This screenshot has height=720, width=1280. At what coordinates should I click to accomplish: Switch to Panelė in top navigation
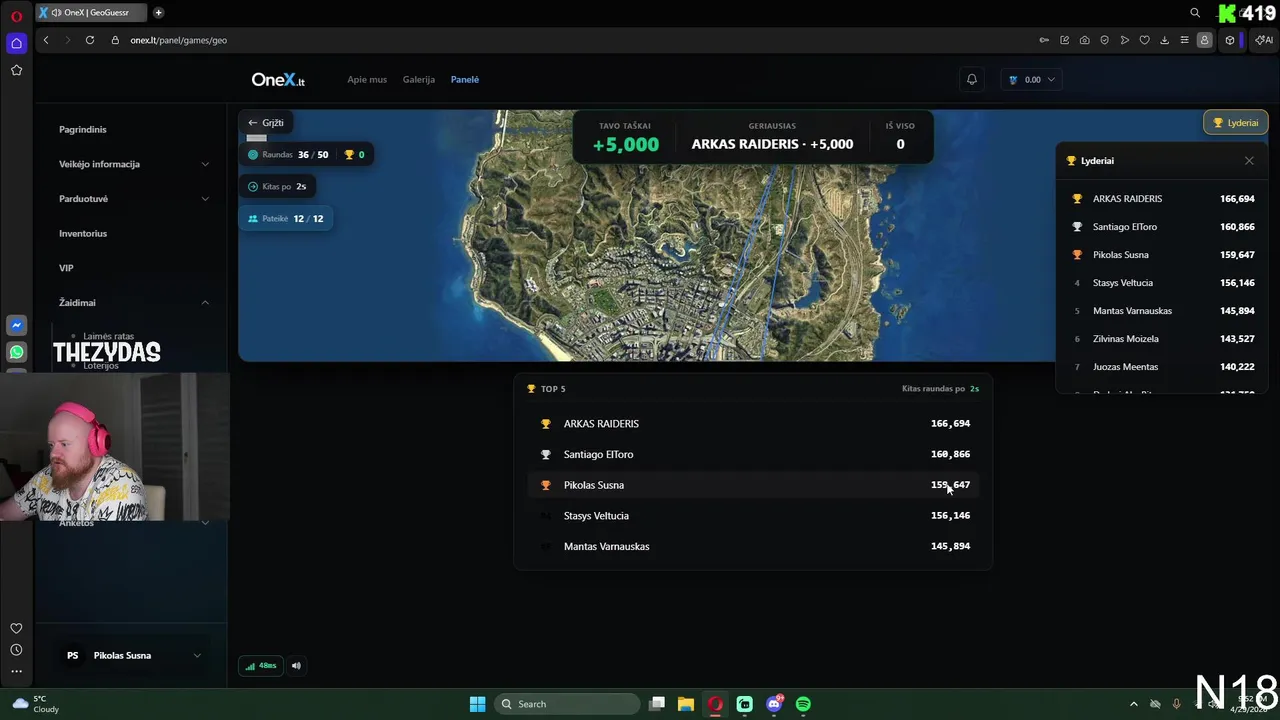[465, 79]
